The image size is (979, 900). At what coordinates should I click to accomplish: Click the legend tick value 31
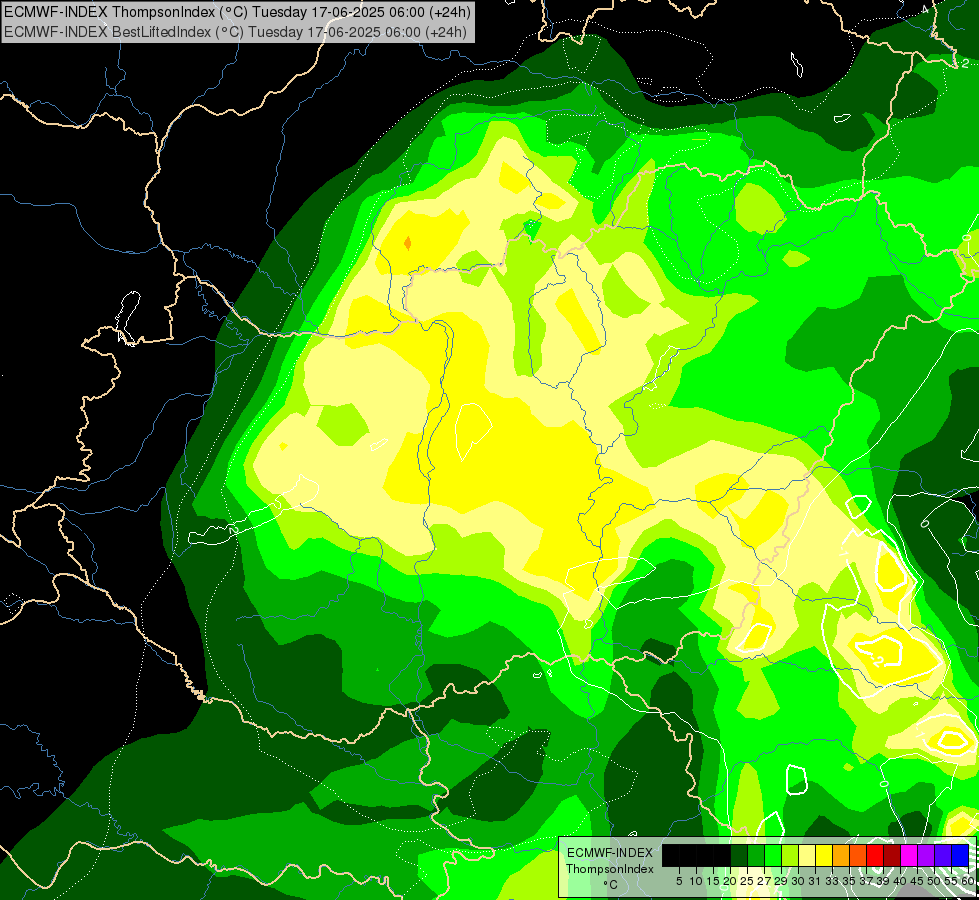coord(815,881)
